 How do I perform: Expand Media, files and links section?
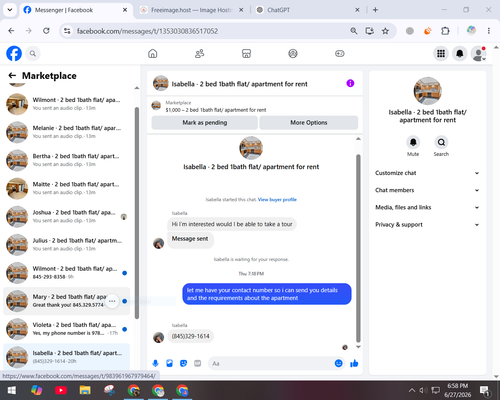427,207
